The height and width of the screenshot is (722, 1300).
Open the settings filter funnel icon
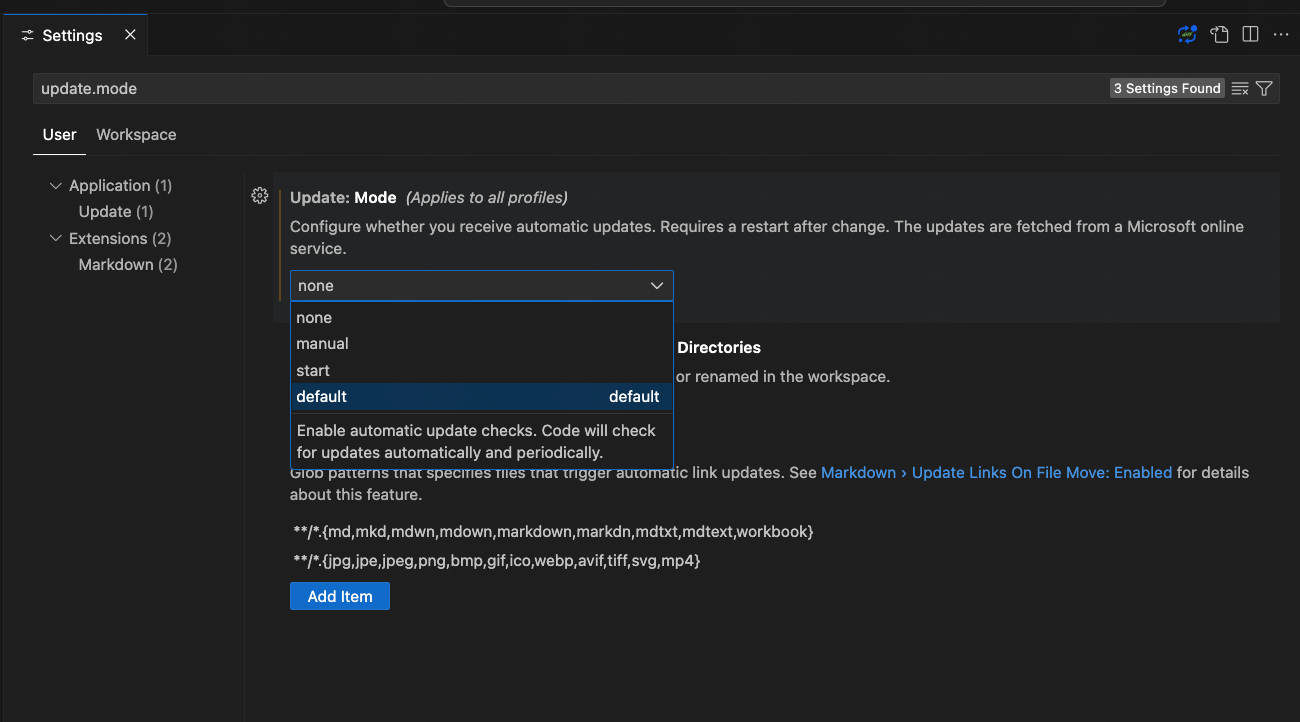[1264, 89]
